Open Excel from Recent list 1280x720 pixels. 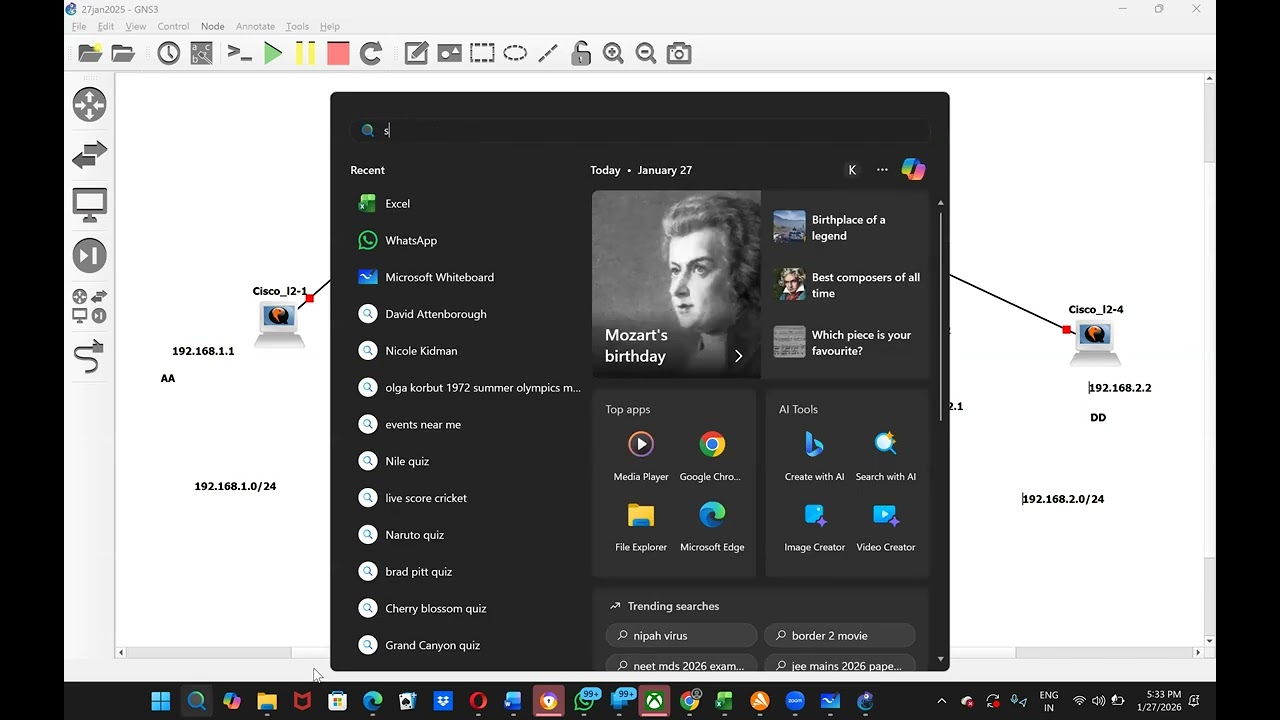point(465,204)
